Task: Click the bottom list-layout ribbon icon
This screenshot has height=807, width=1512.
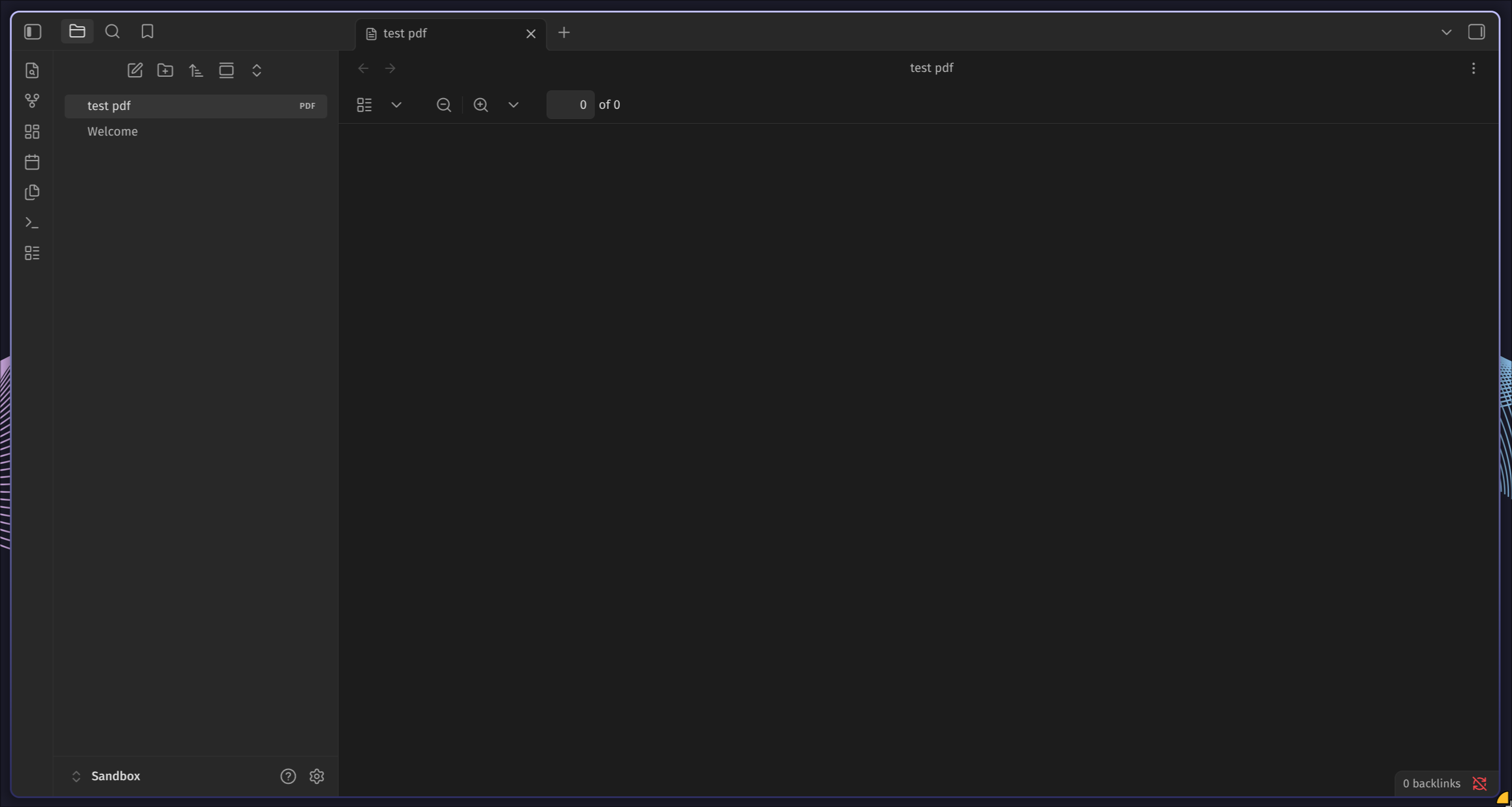Action: [32, 253]
